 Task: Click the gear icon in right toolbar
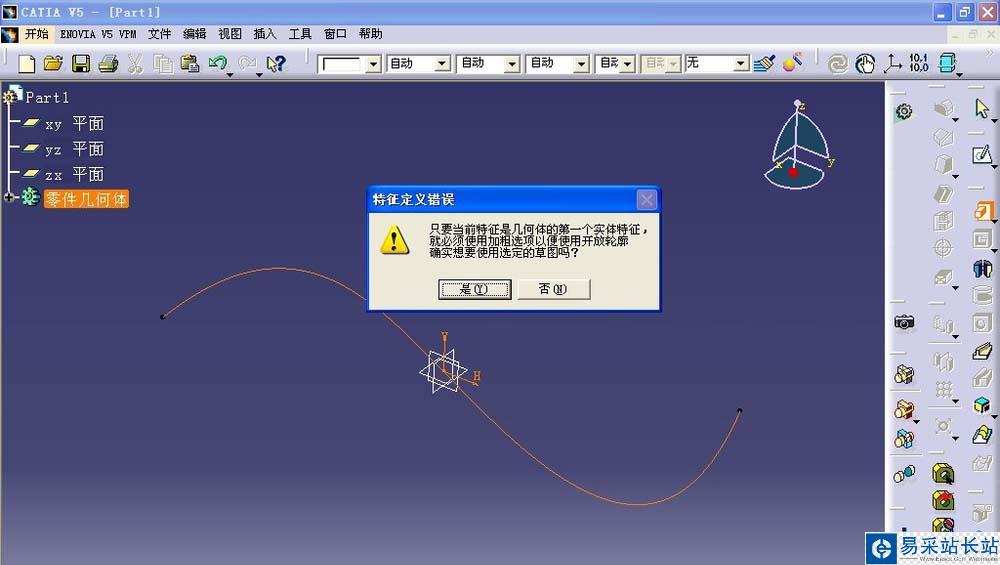[904, 112]
